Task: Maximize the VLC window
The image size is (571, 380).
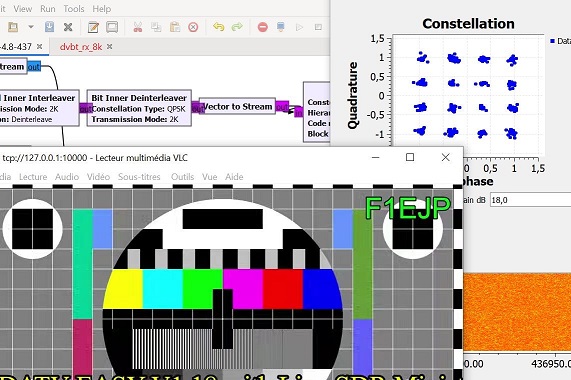Action: (x=410, y=157)
